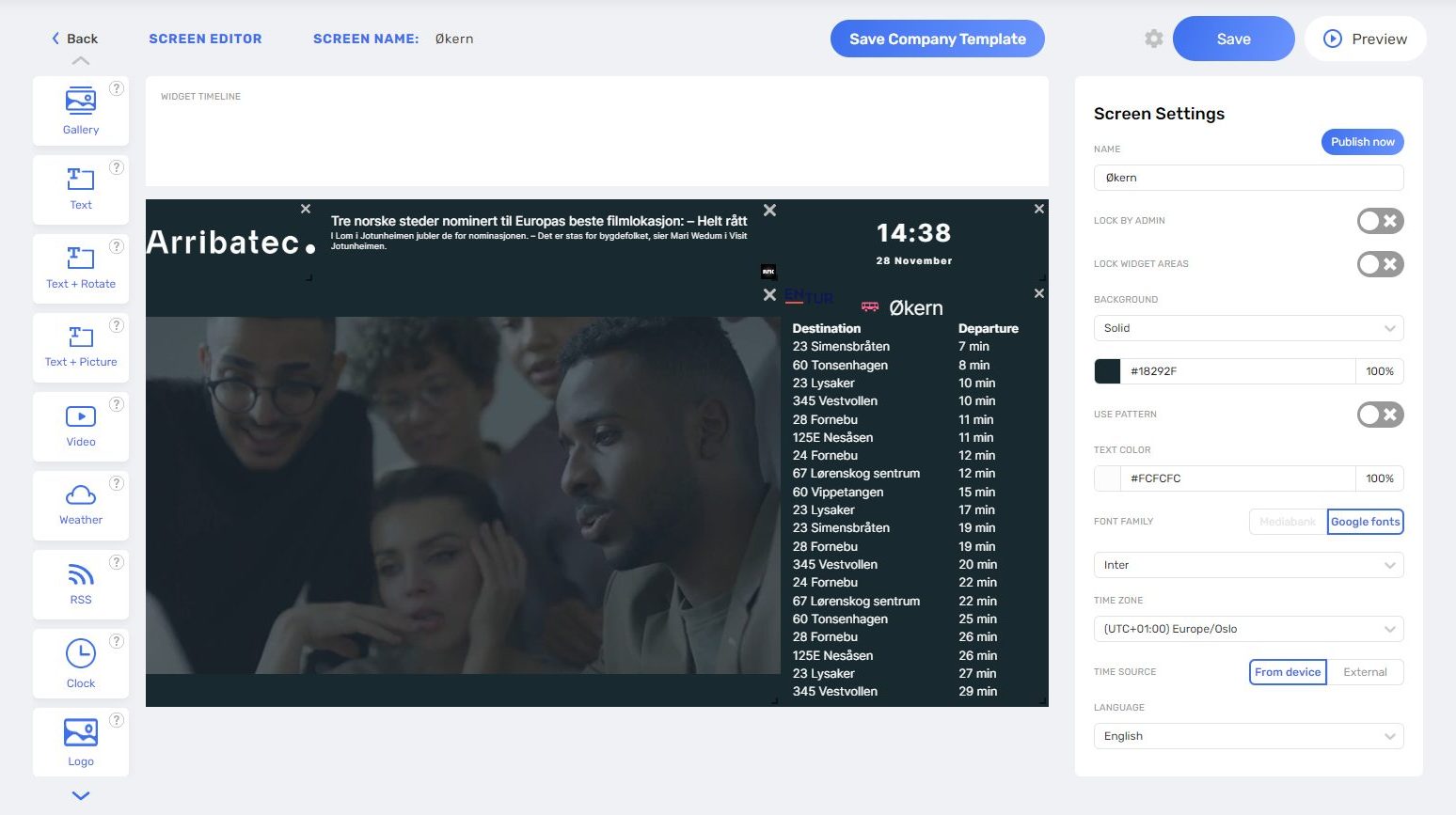The width and height of the screenshot is (1456, 815).
Task: Open settings gear next to Save
Action: [1154, 39]
